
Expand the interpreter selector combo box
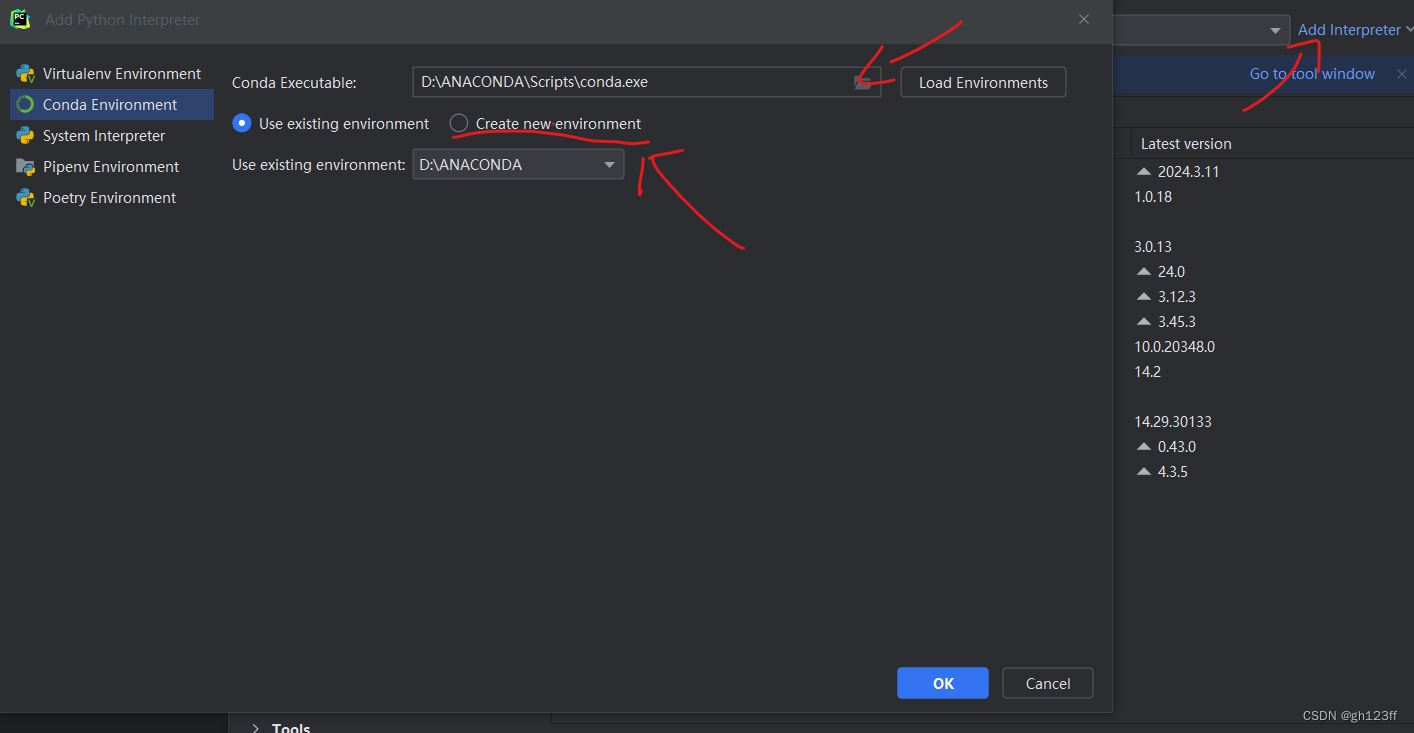pos(1277,31)
